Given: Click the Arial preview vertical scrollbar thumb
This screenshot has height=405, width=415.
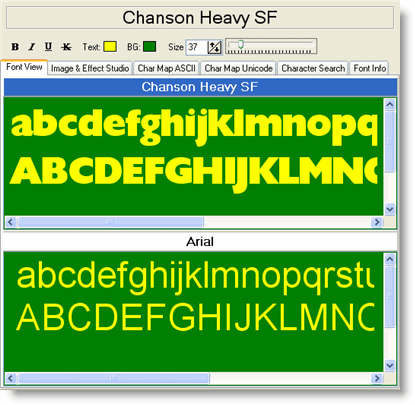Looking at the screenshot, I should pos(390,297).
